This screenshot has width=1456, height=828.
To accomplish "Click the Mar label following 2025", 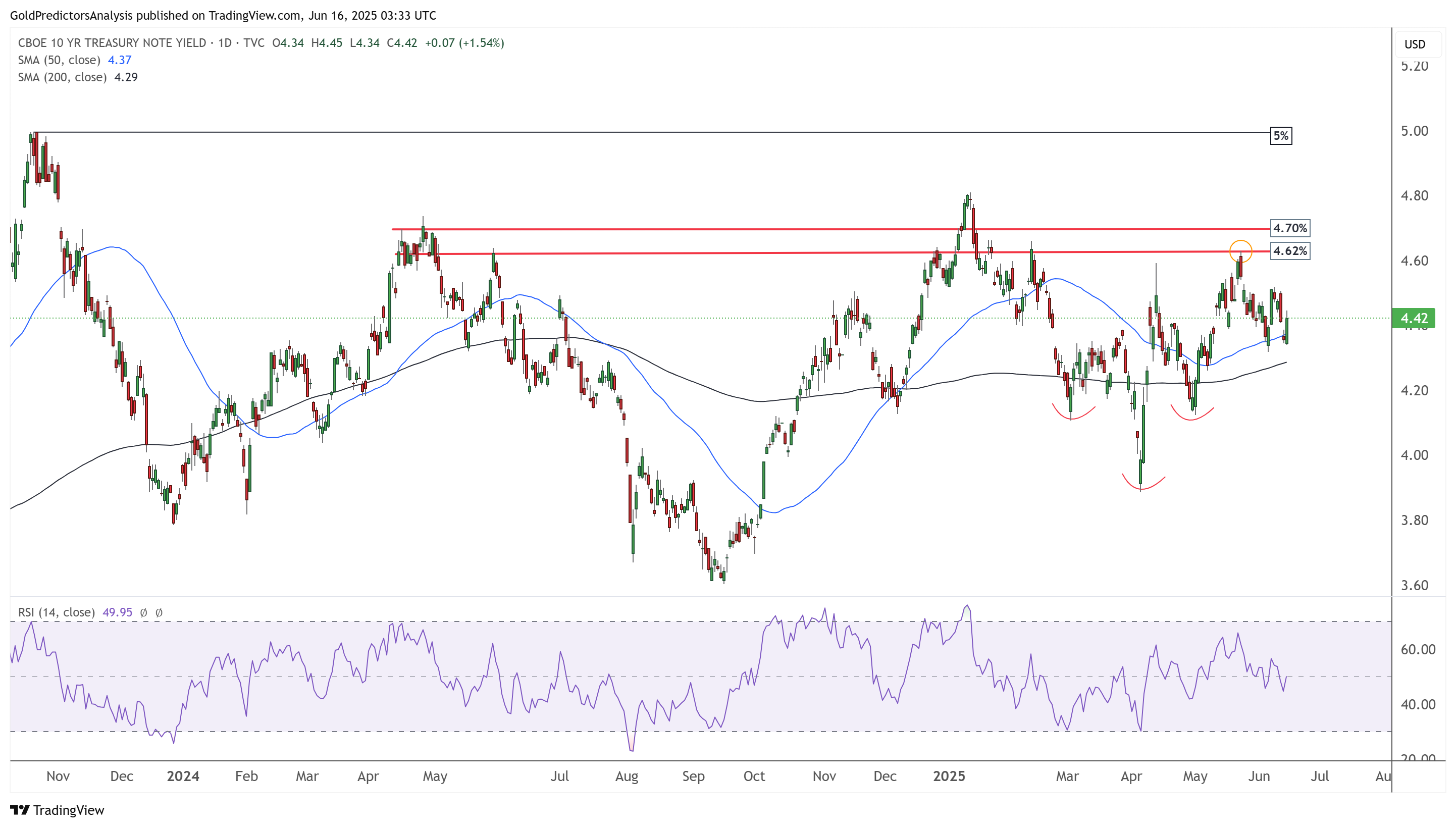I will point(1067,777).
